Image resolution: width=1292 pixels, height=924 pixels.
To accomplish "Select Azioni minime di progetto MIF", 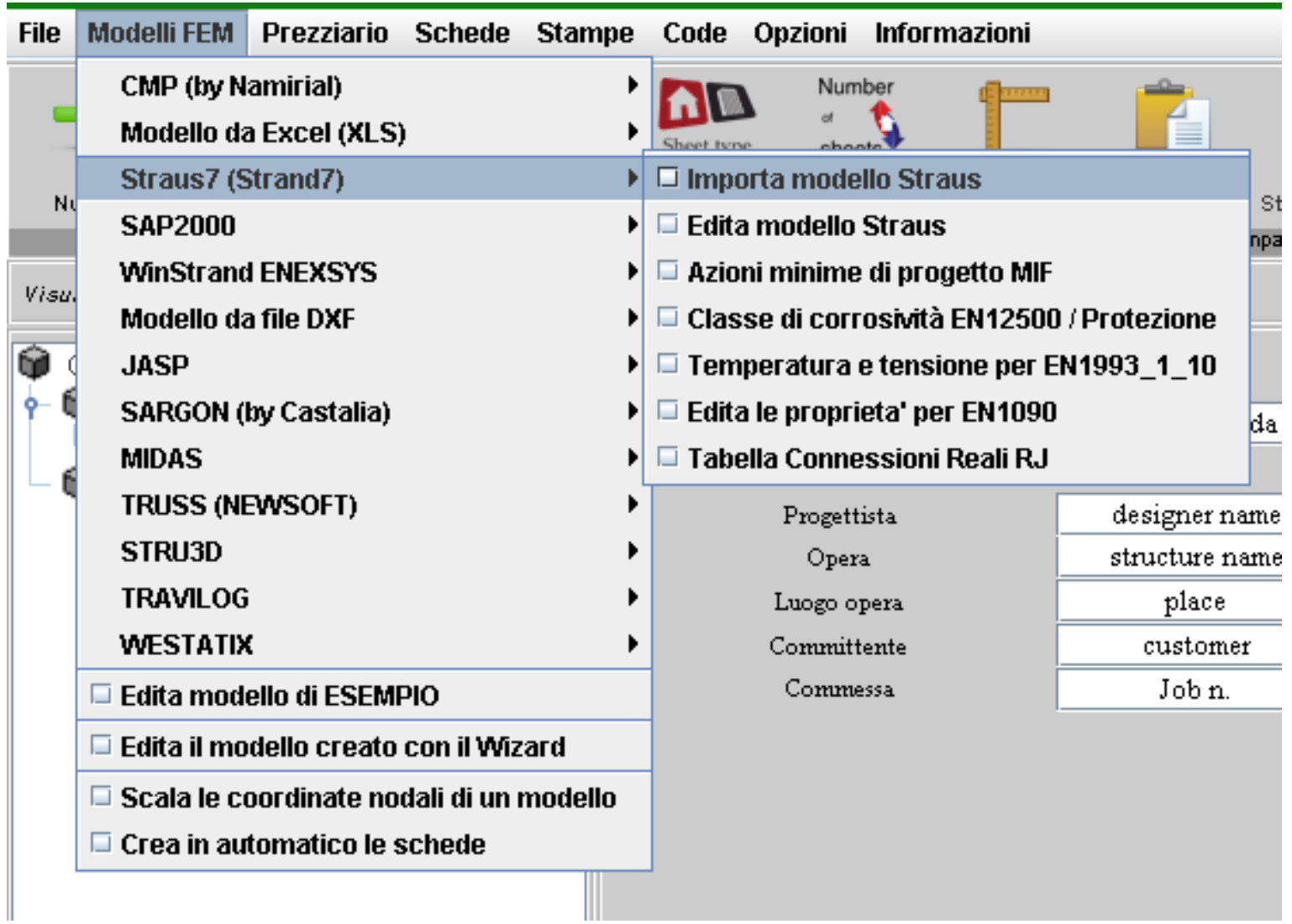I will [x=947, y=272].
